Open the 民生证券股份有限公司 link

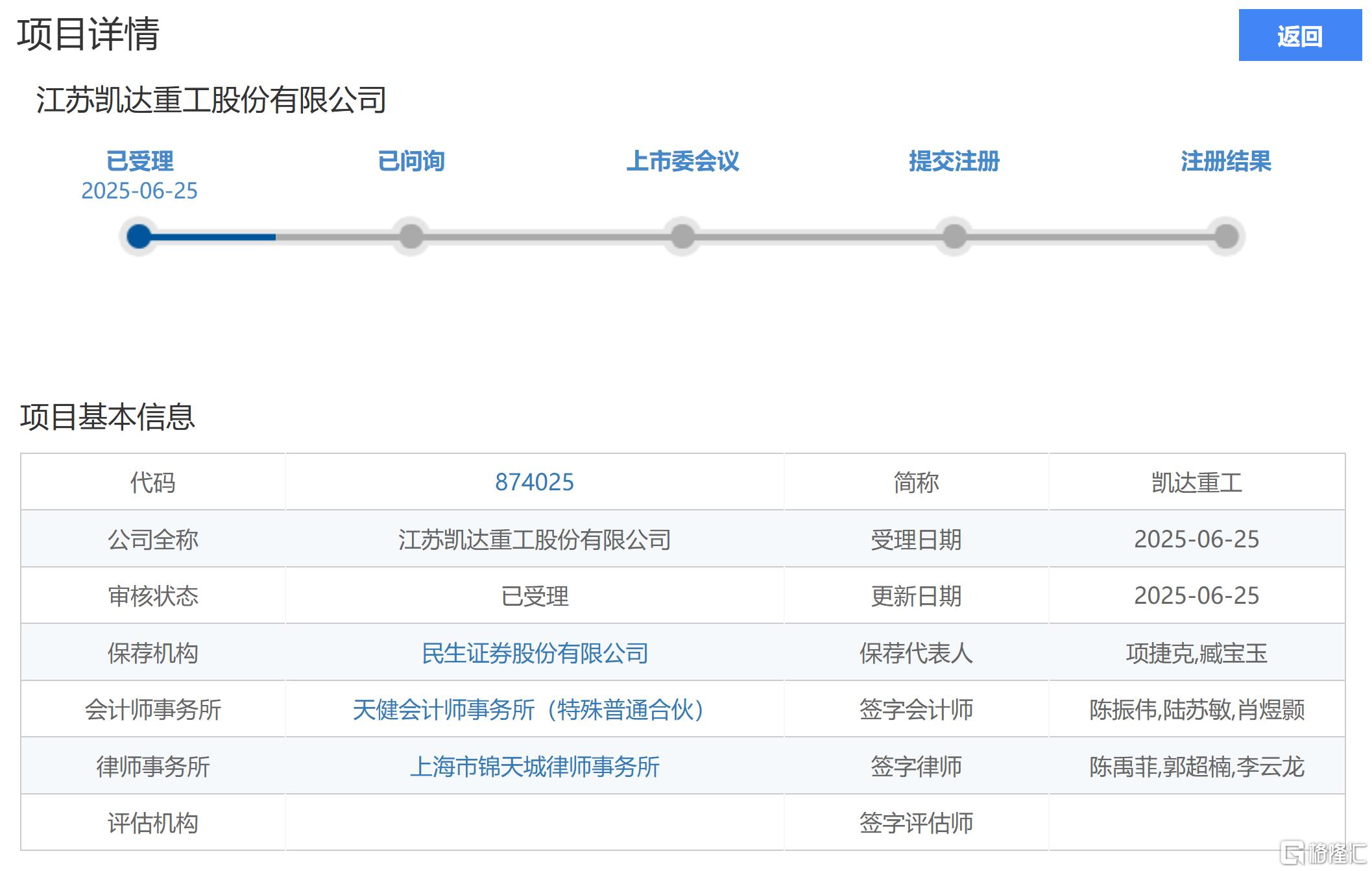coord(535,653)
